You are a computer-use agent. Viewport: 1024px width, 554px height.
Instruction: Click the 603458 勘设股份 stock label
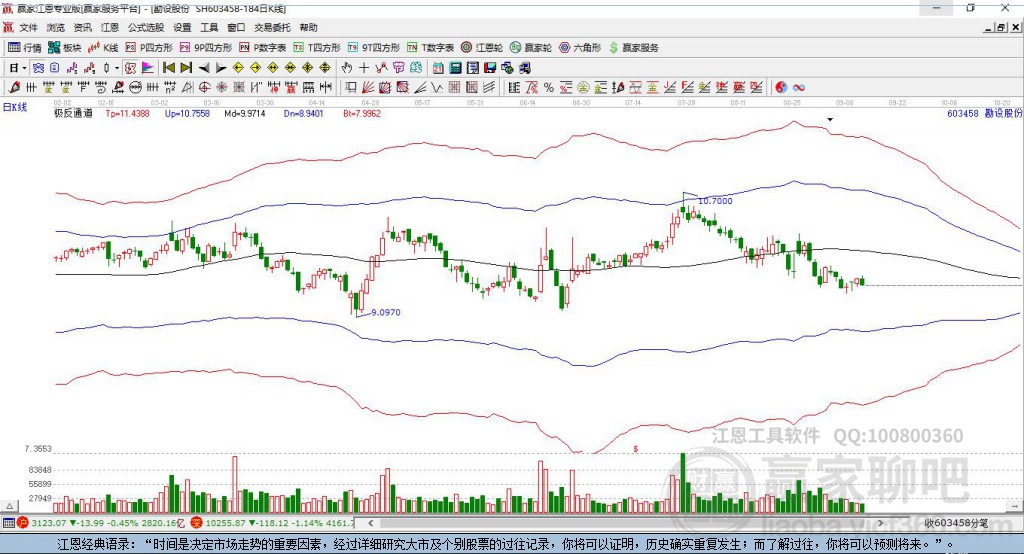(984, 113)
